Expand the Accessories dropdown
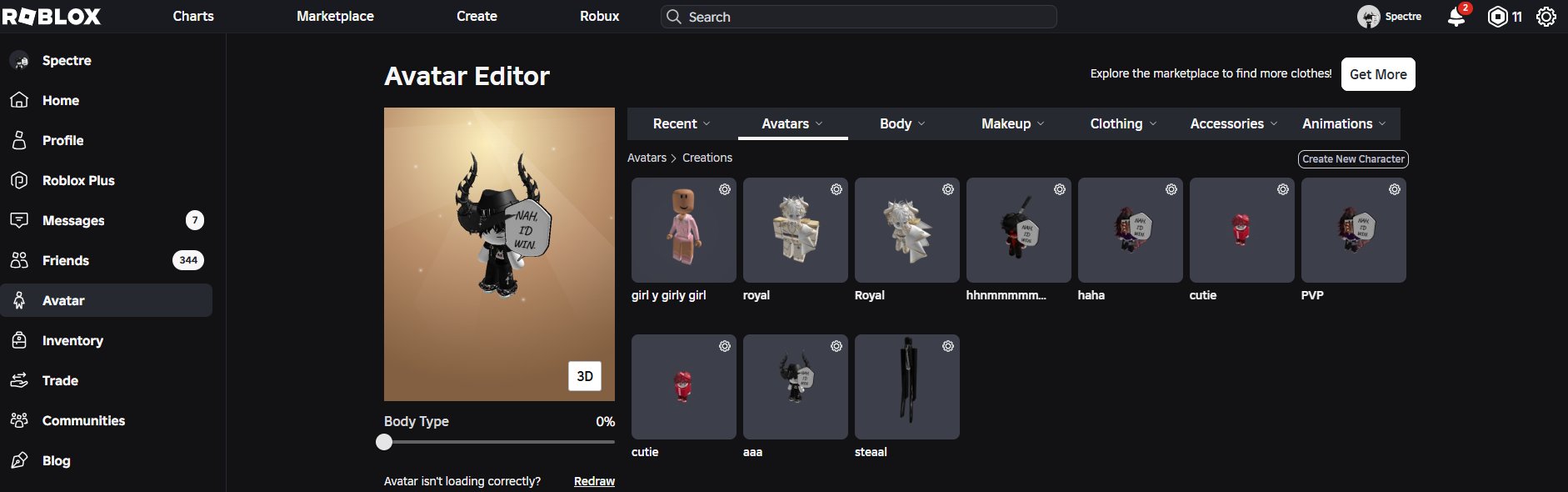 tap(1234, 123)
